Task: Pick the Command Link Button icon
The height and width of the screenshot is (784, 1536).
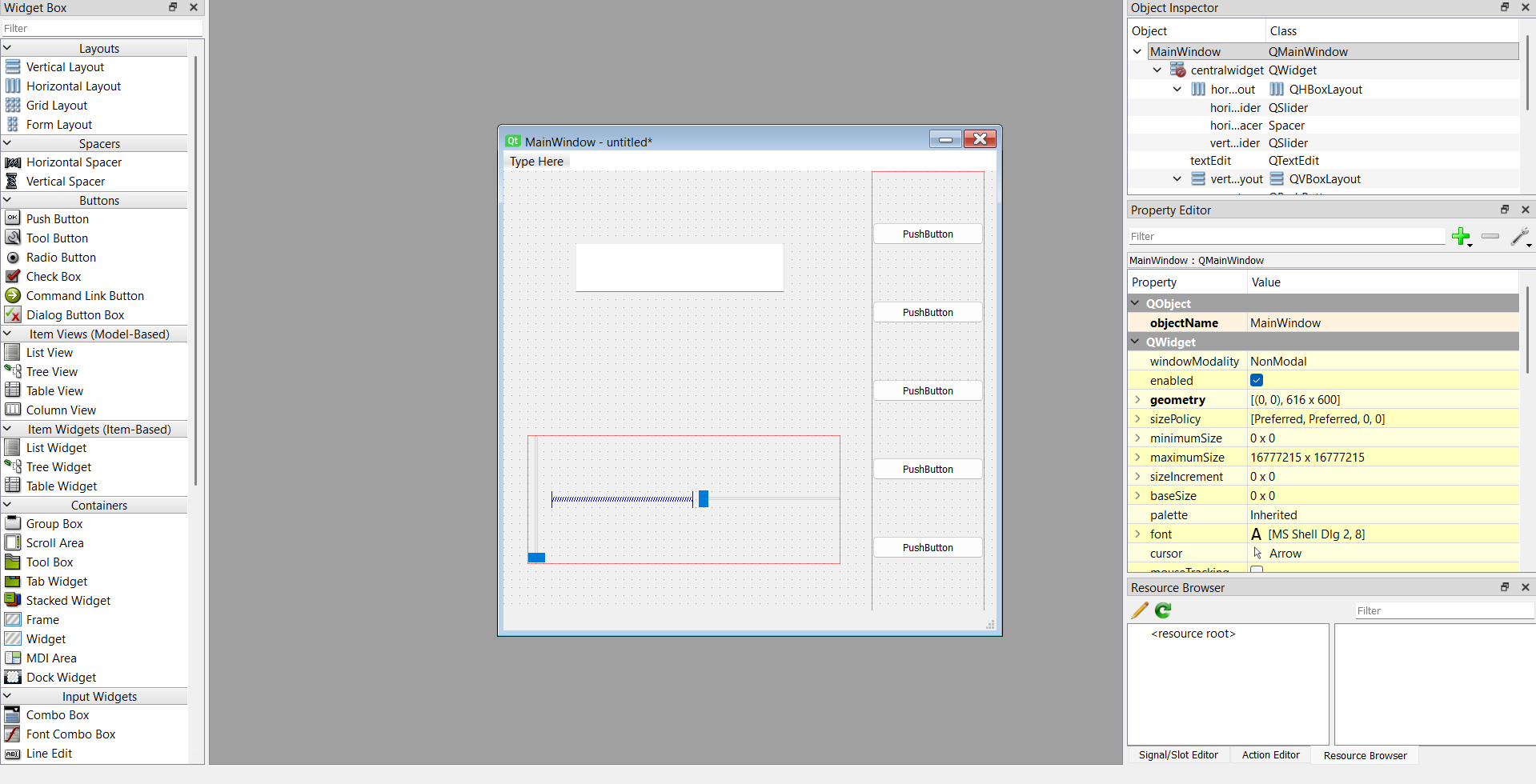Action: (13, 295)
